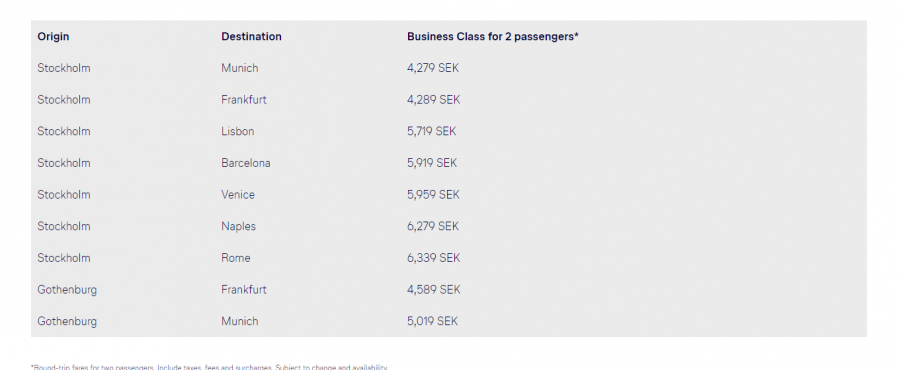Select Frankfurt destination from Stockholm row
This screenshot has height=370, width=900.
click(244, 100)
